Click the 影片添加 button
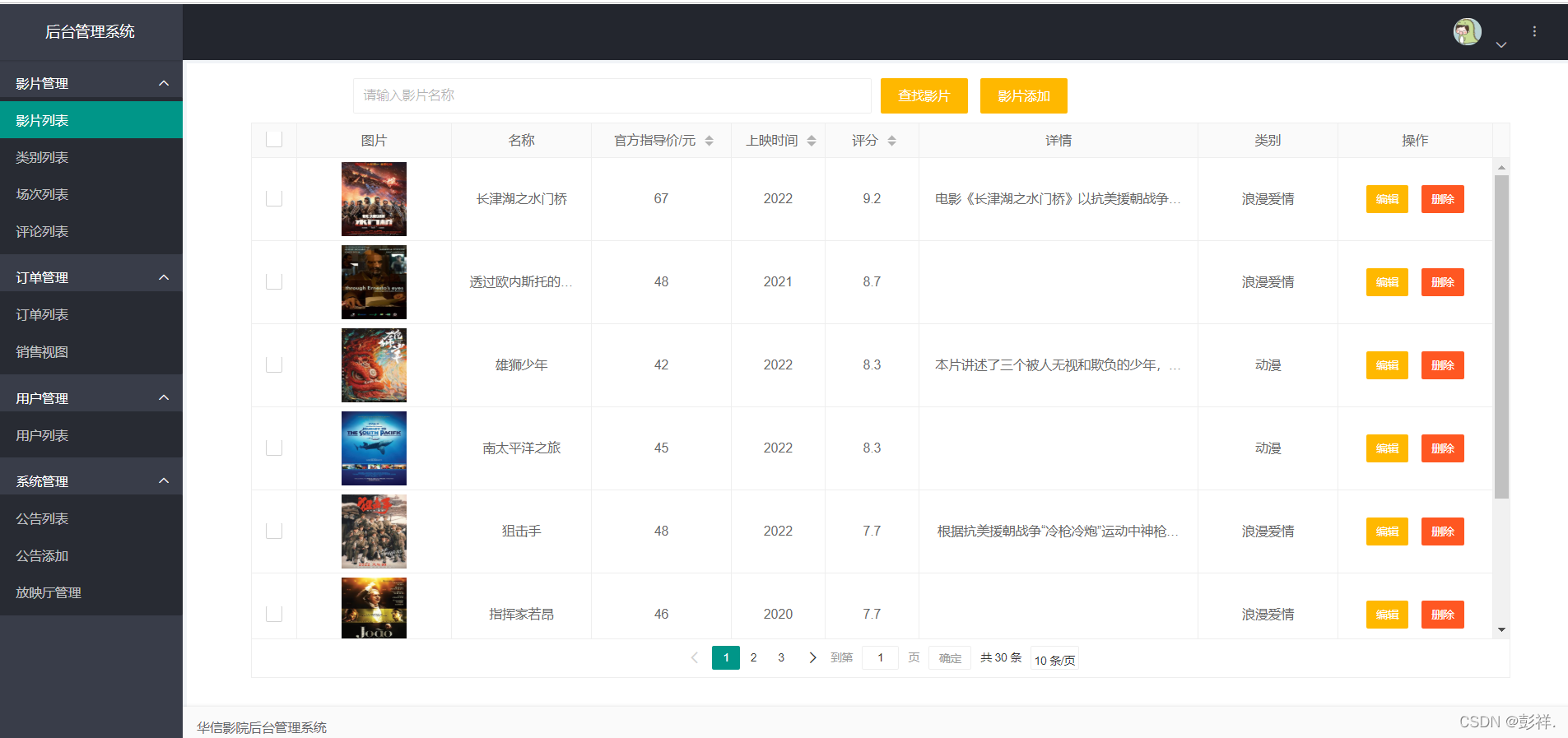The width and height of the screenshot is (1568, 738). click(x=1023, y=95)
